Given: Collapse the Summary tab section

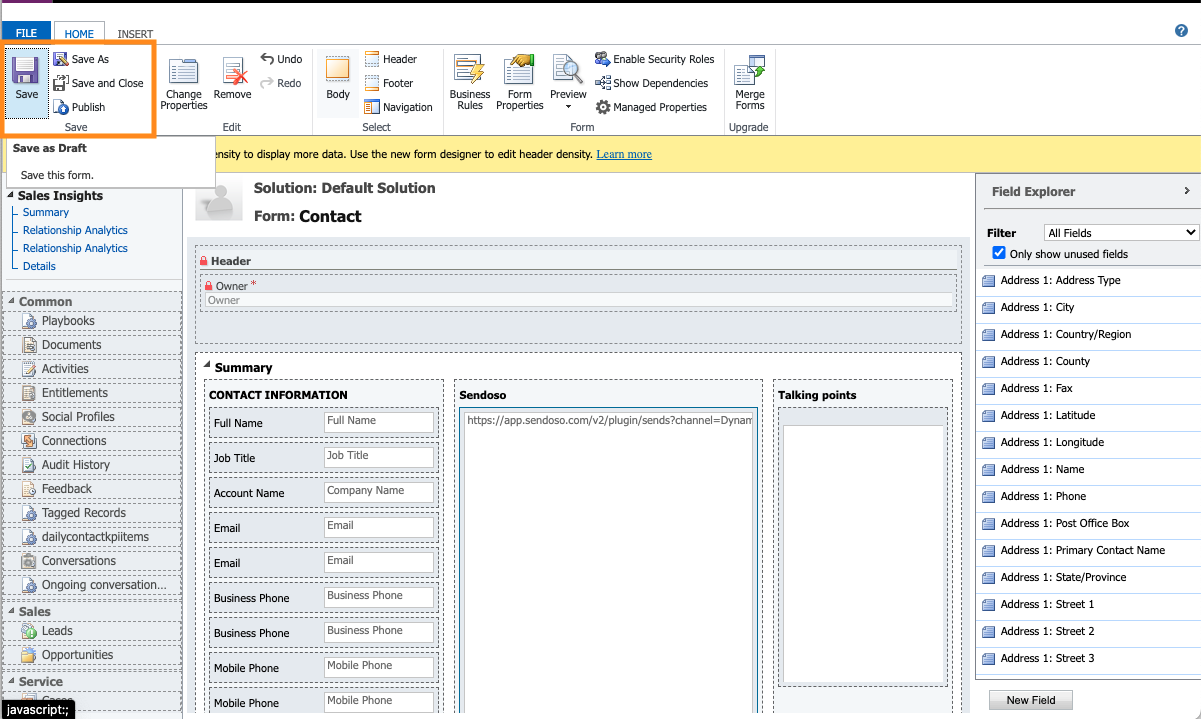Looking at the screenshot, I should (x=208, y=367).
